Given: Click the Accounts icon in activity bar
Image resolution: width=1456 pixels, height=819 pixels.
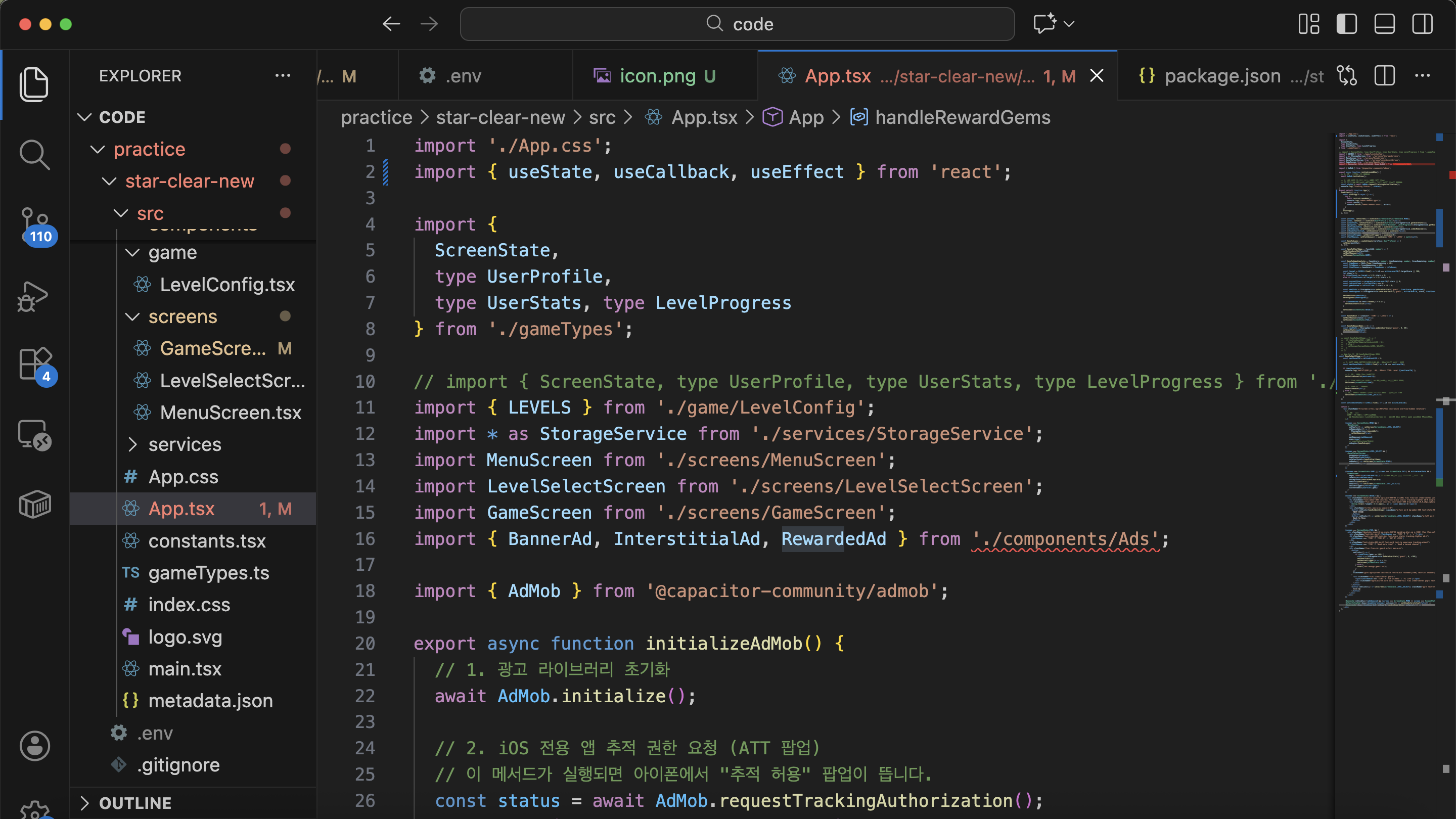Looking at the screenshot, I should click(x=34, y=746).
